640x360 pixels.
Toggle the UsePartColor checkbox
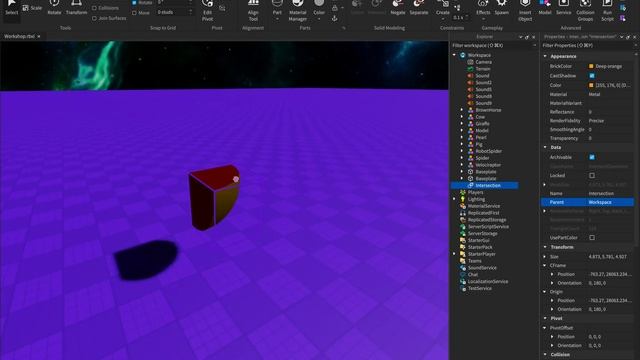click(x=592, y=238)
